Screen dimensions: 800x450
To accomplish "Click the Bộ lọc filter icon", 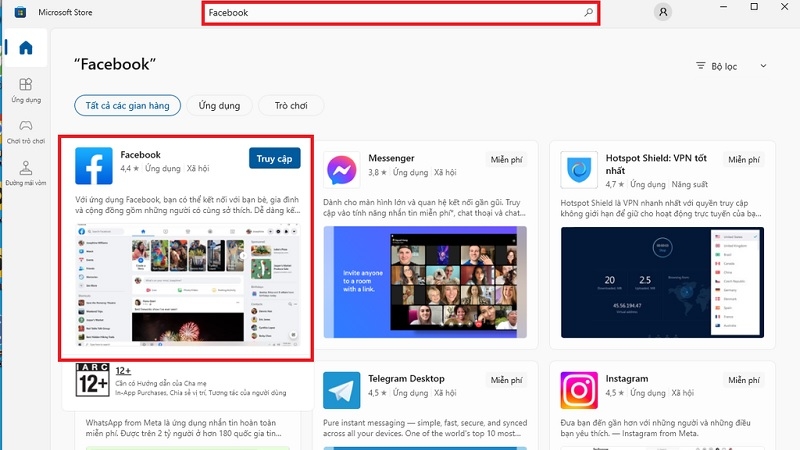I will 701,66.
